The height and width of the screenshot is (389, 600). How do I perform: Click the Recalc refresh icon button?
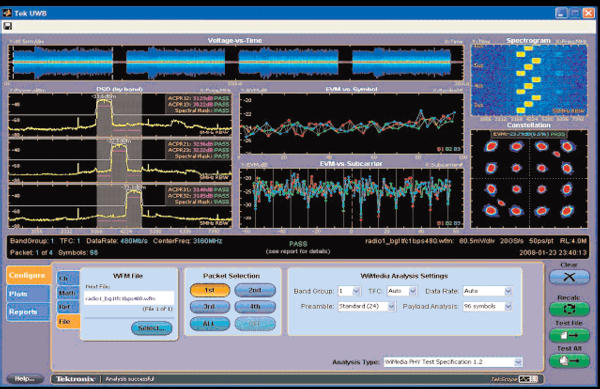tap(569, 309)
